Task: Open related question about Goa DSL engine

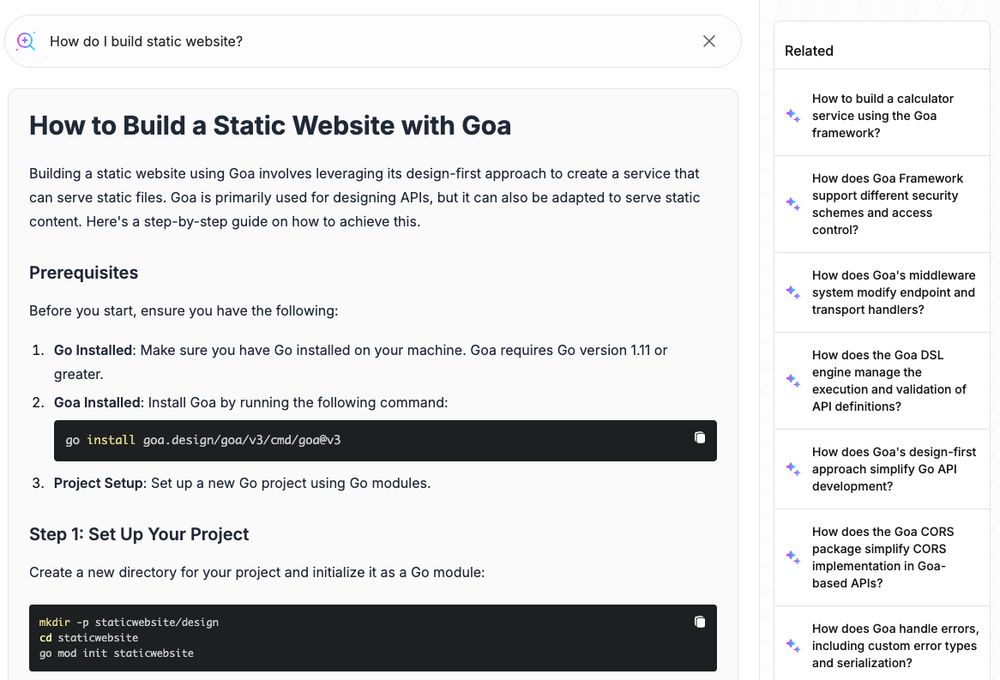Action: coord(881,381)
